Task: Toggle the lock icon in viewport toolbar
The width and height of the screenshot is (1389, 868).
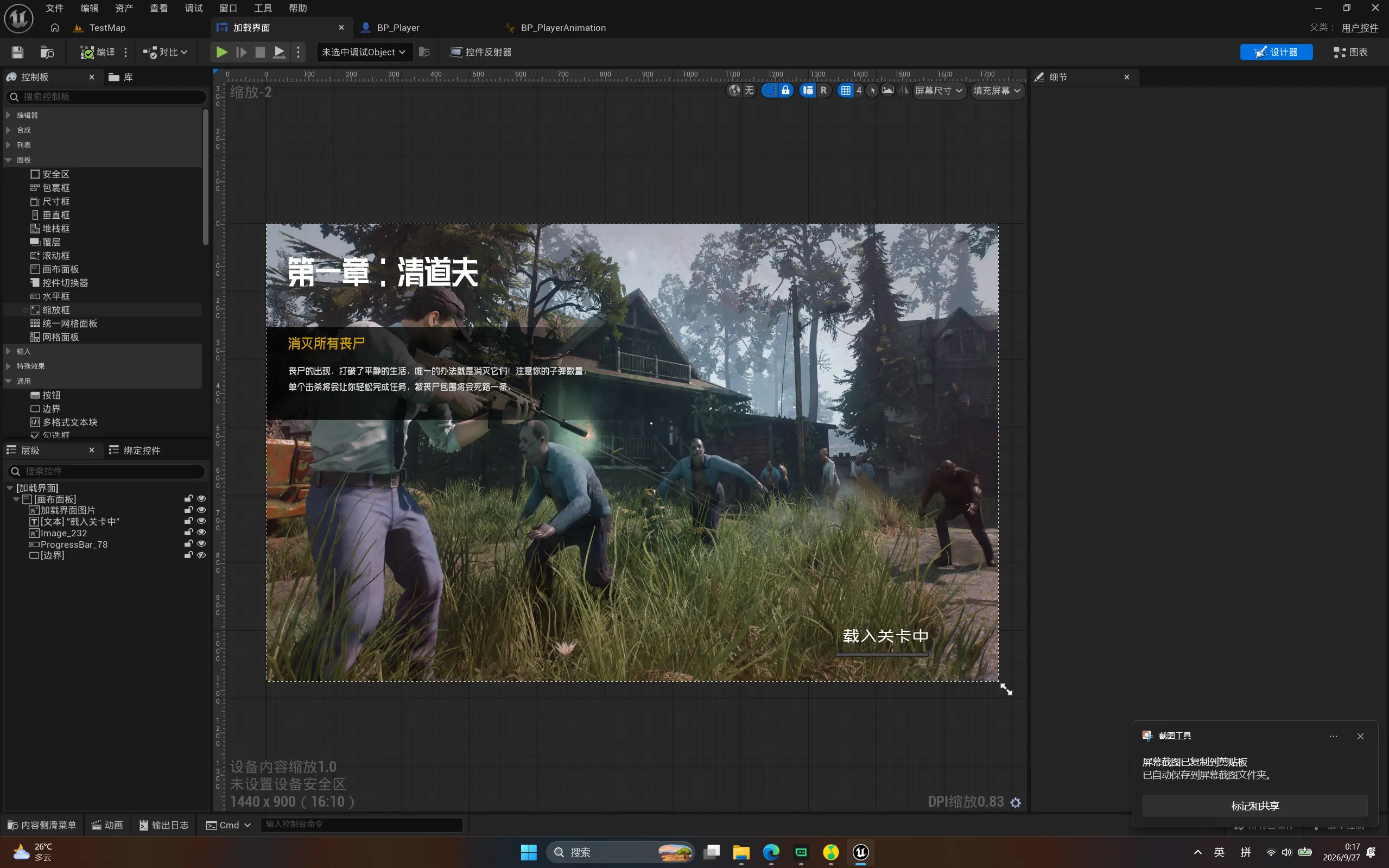Action: pyautogui.click(x=786, y=90)
